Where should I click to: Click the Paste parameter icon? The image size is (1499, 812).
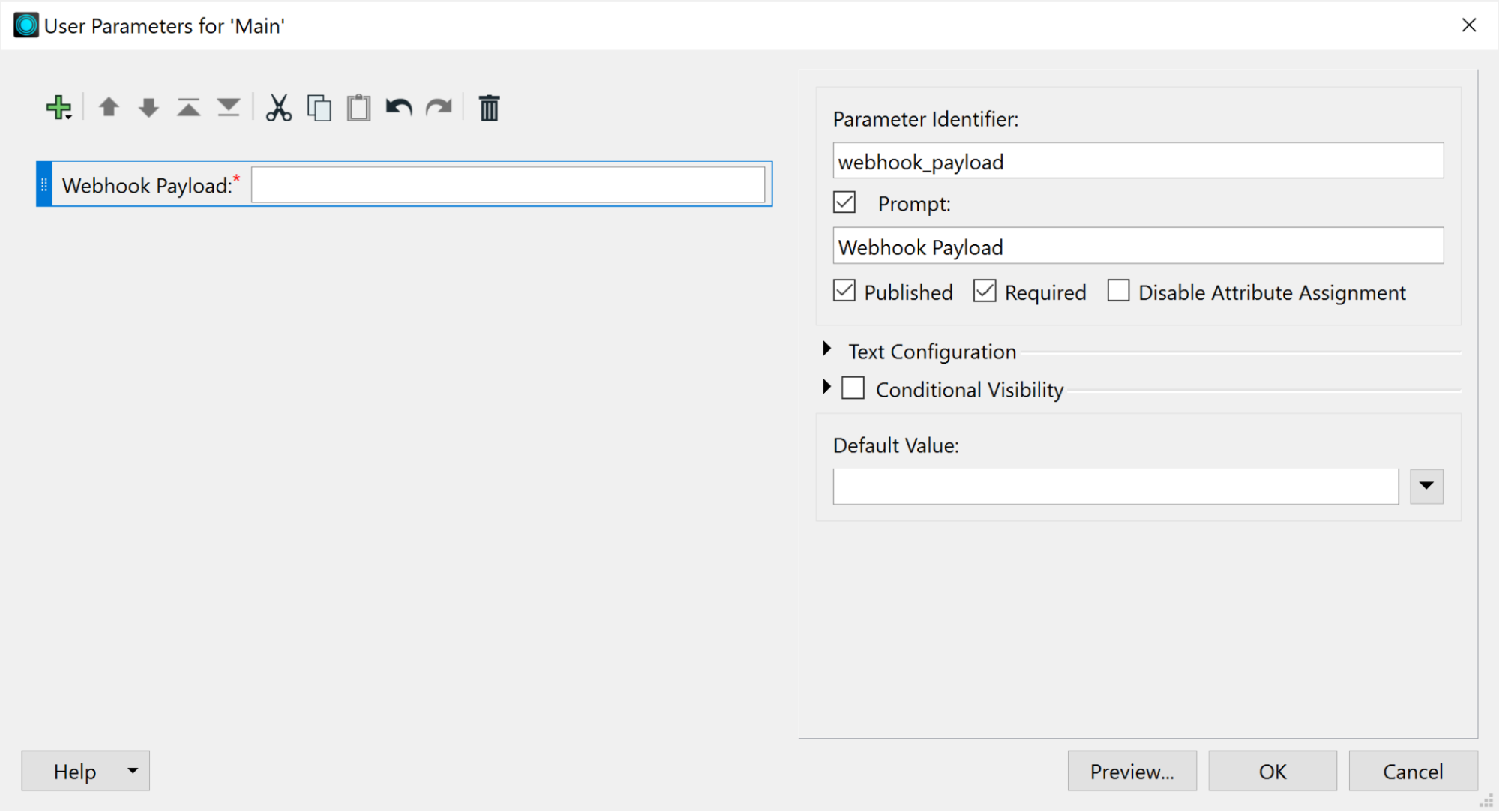[x=358, y=107]
